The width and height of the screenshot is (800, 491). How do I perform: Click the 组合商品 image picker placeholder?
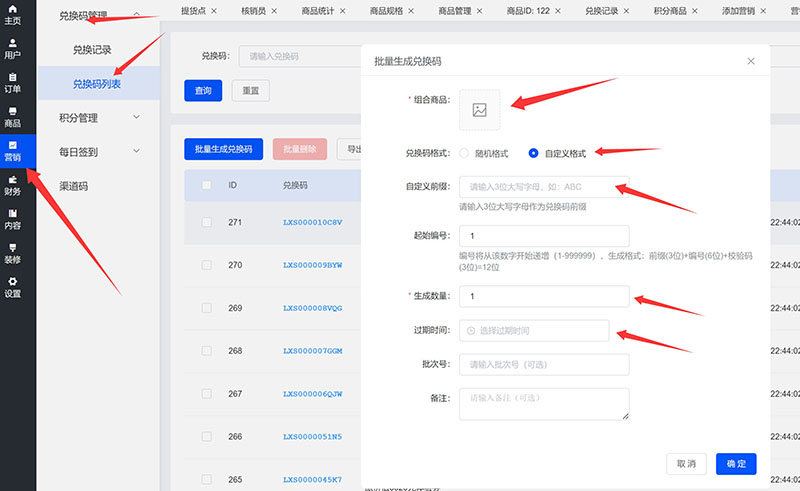pyautogui.click(x=479, y=110)
